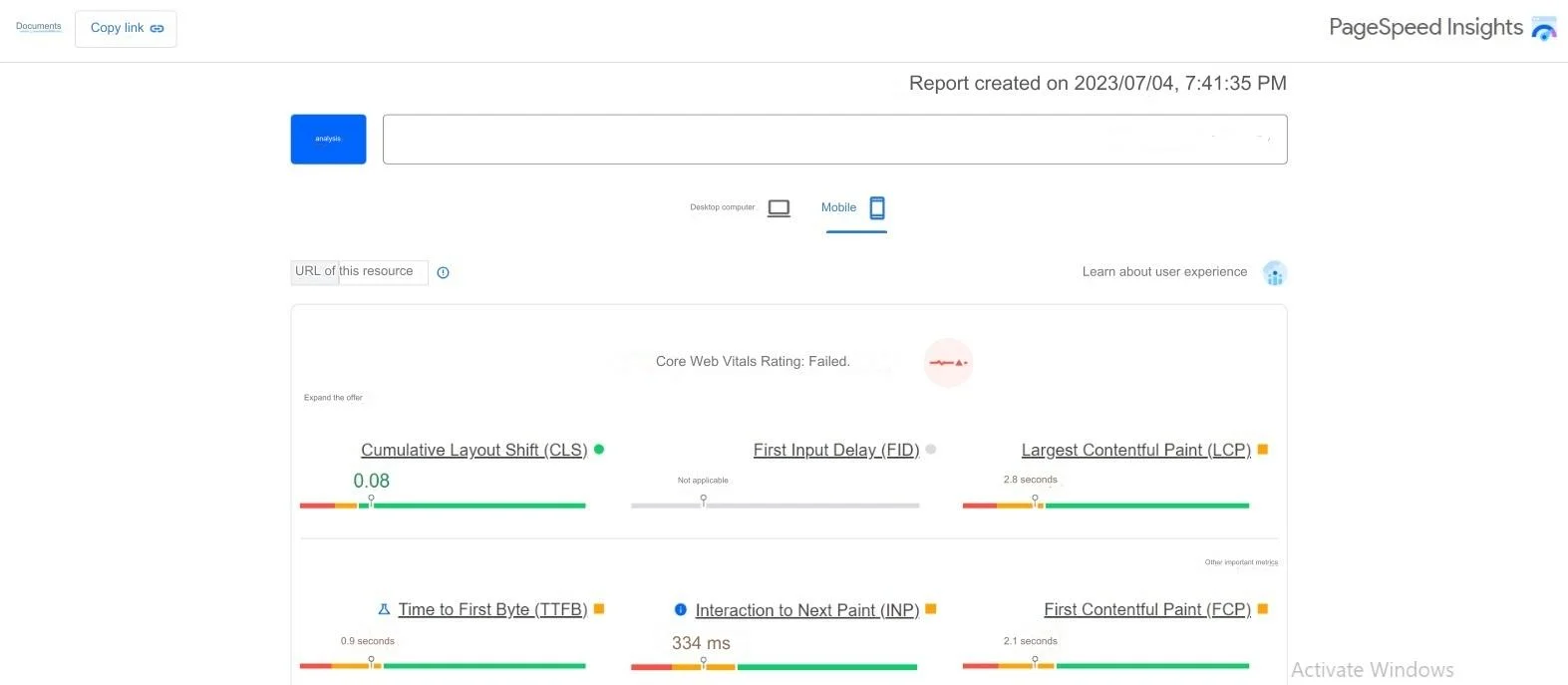1568x685 pixels.
Task: Click Other important metrics text
Action: (x=1241, y=562)
